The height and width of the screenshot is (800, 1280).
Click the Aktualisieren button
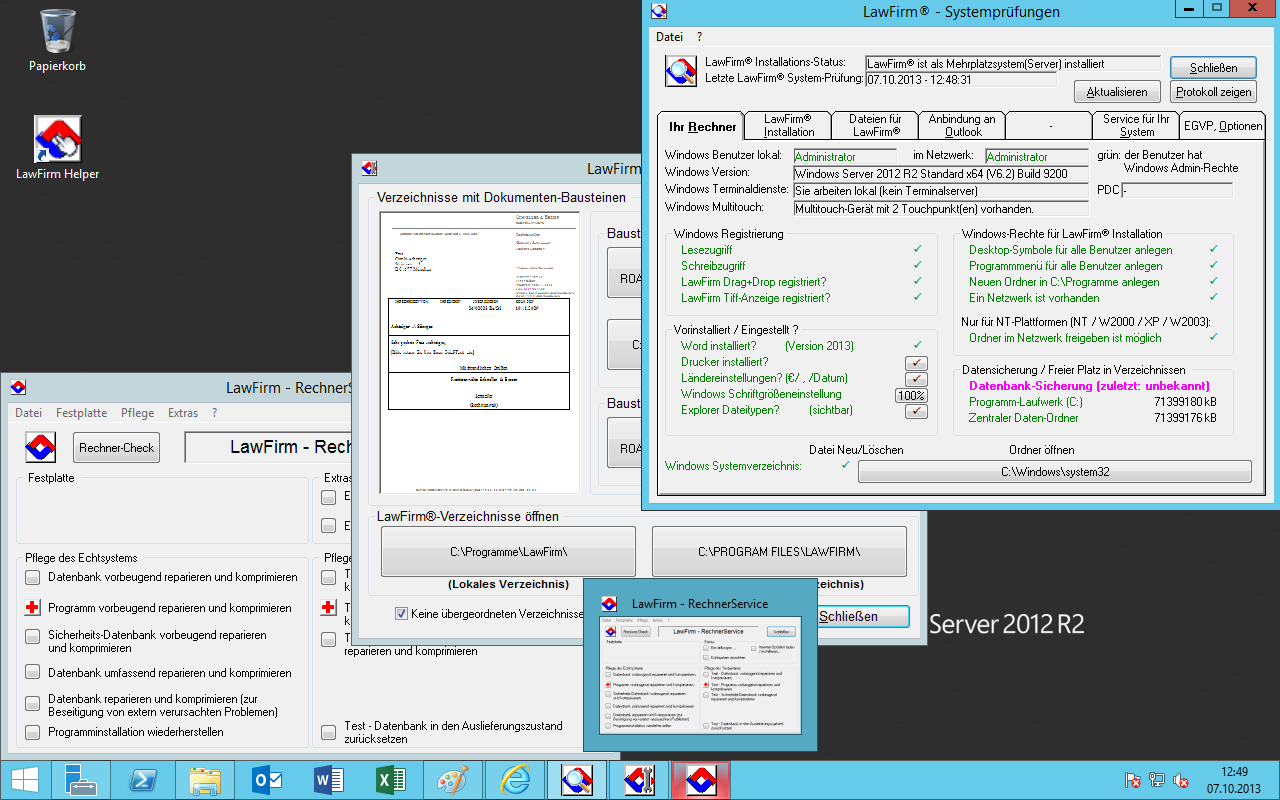(1117, 91)
